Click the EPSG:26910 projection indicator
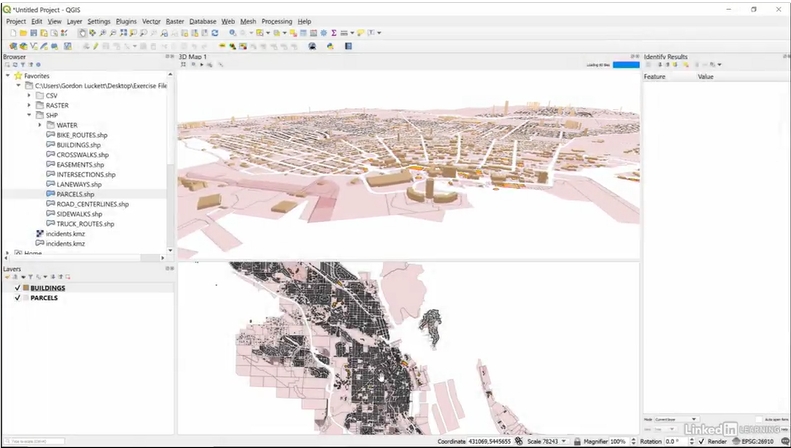The height and width of the screenshot is (448, 791). click(755, 441)
